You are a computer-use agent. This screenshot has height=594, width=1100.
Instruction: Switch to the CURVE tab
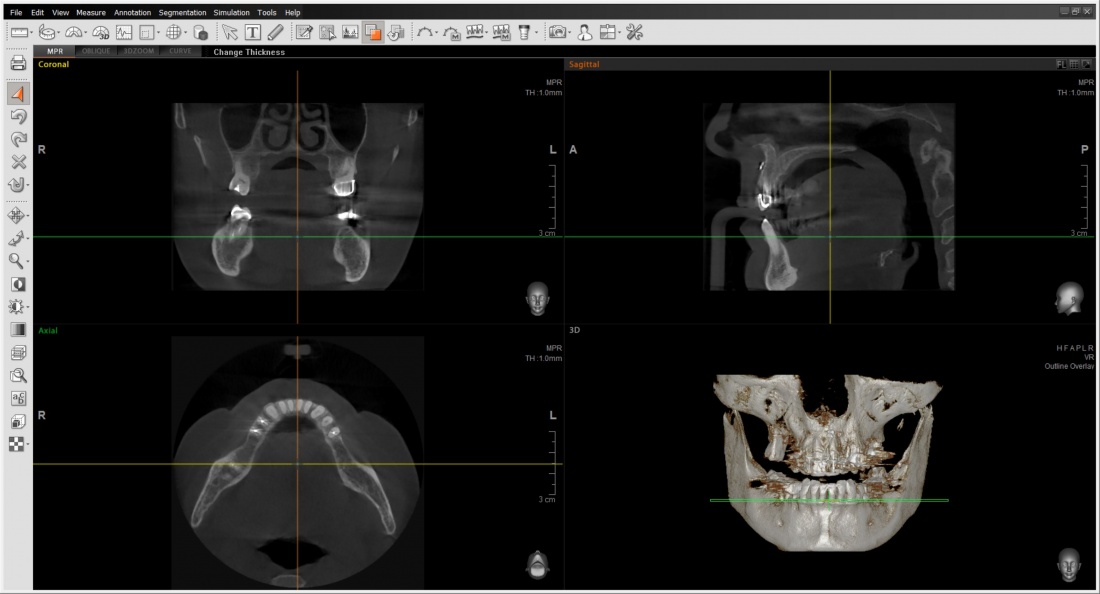coord(180,51)
